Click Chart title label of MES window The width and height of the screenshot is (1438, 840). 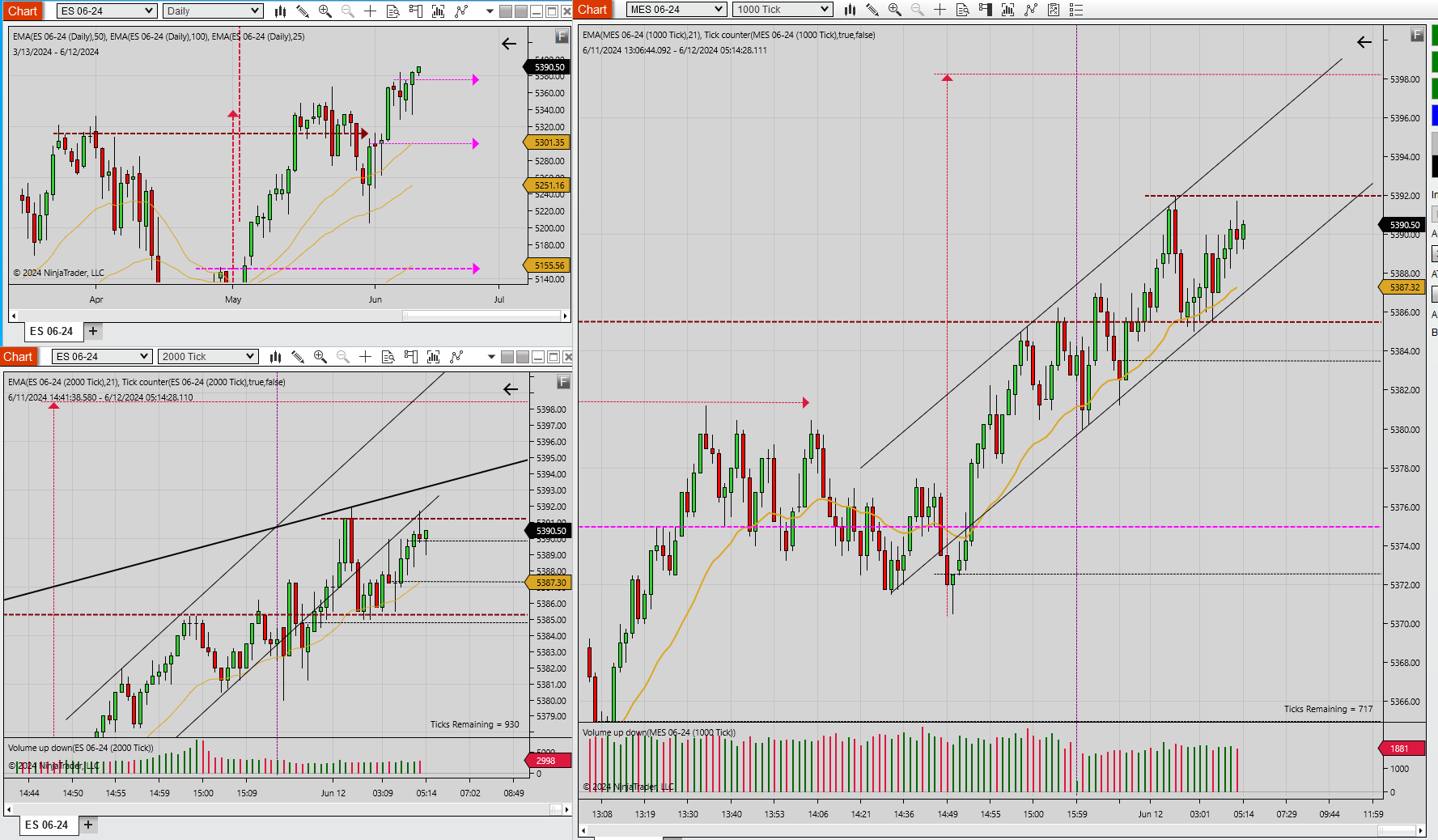pos(592,10)
